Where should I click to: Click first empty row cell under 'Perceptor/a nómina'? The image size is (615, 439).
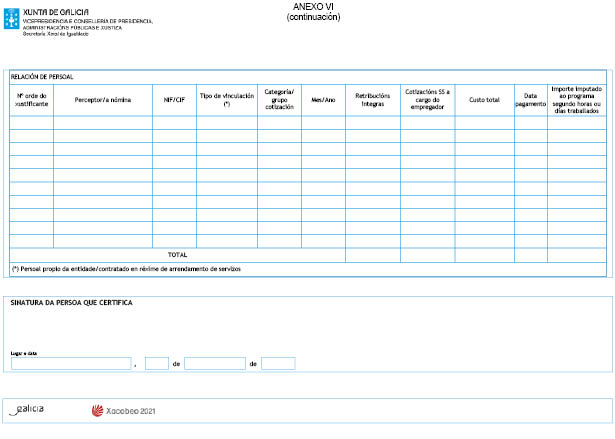point(103,123)
